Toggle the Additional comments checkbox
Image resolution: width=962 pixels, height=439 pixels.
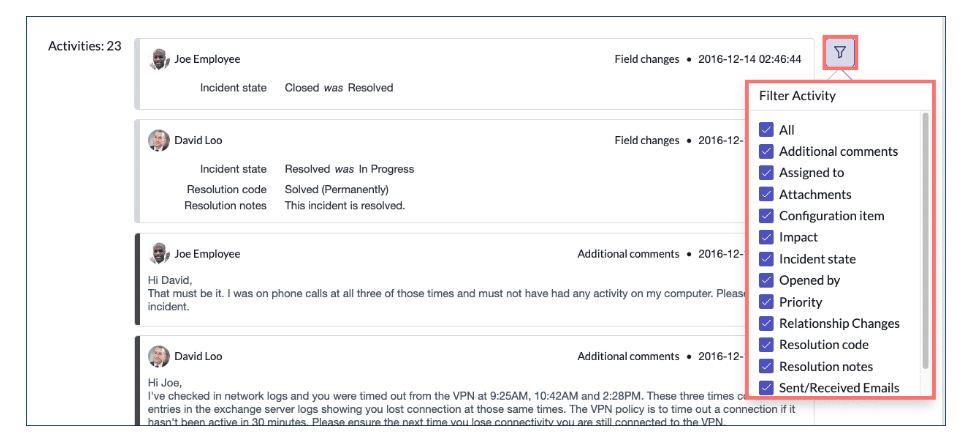(766, 152)
